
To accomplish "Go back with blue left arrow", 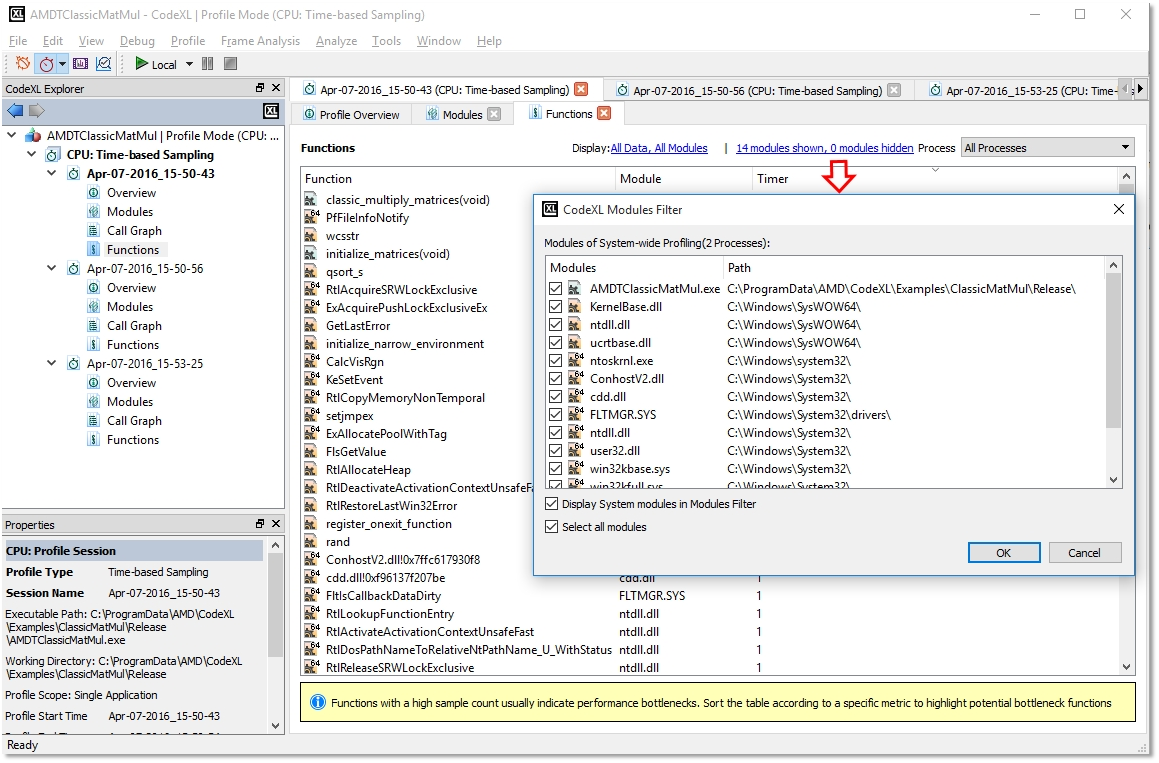I will click(15, 111).
